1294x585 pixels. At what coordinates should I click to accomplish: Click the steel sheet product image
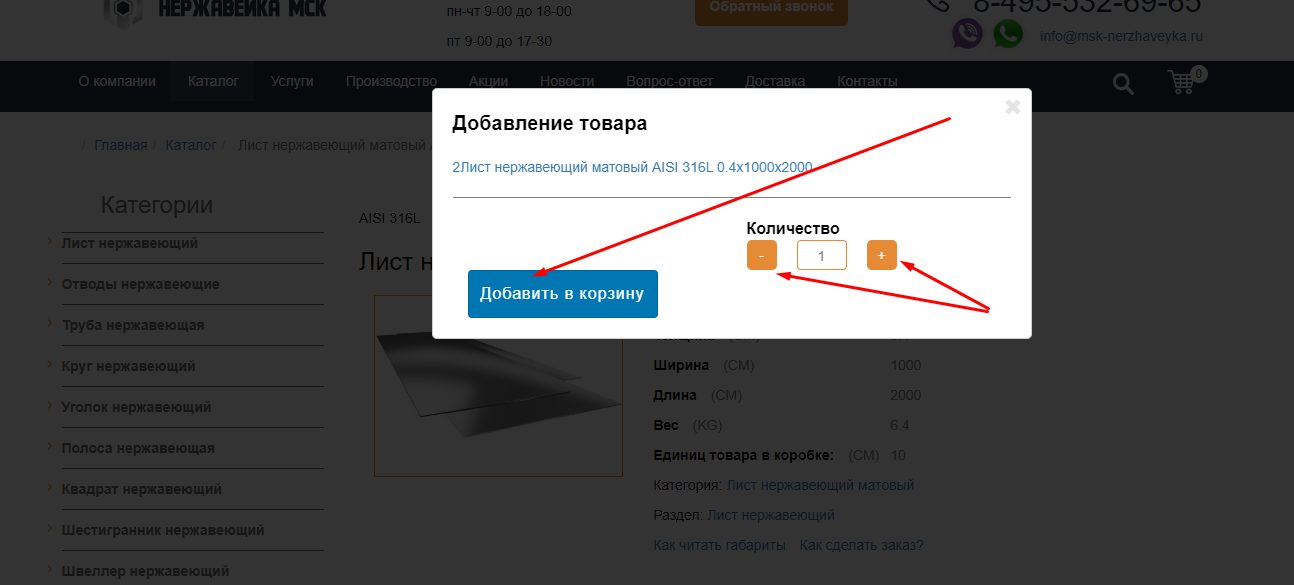(x=498, y=386)
